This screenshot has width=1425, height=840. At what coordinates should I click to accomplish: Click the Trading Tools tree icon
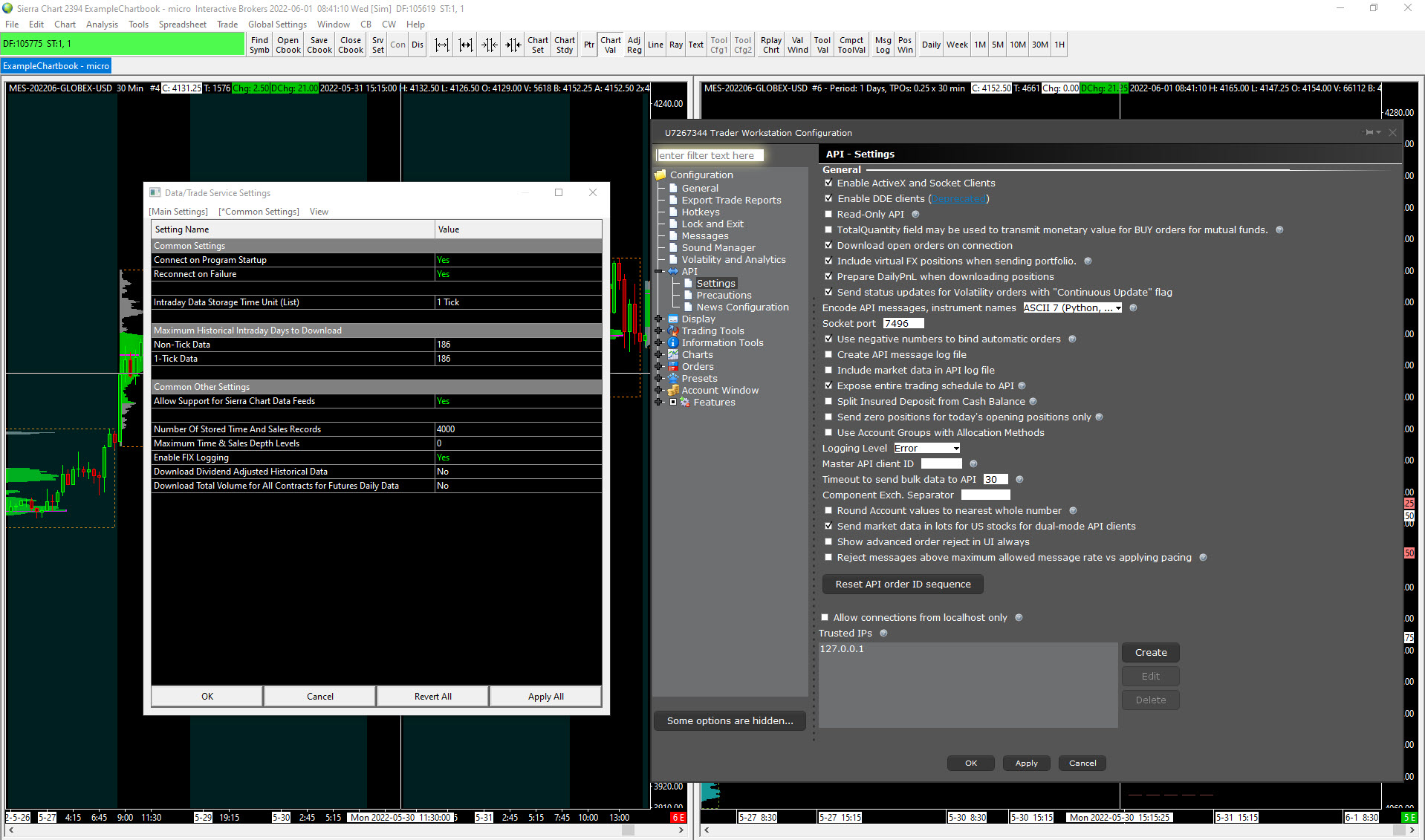[673, 331]
